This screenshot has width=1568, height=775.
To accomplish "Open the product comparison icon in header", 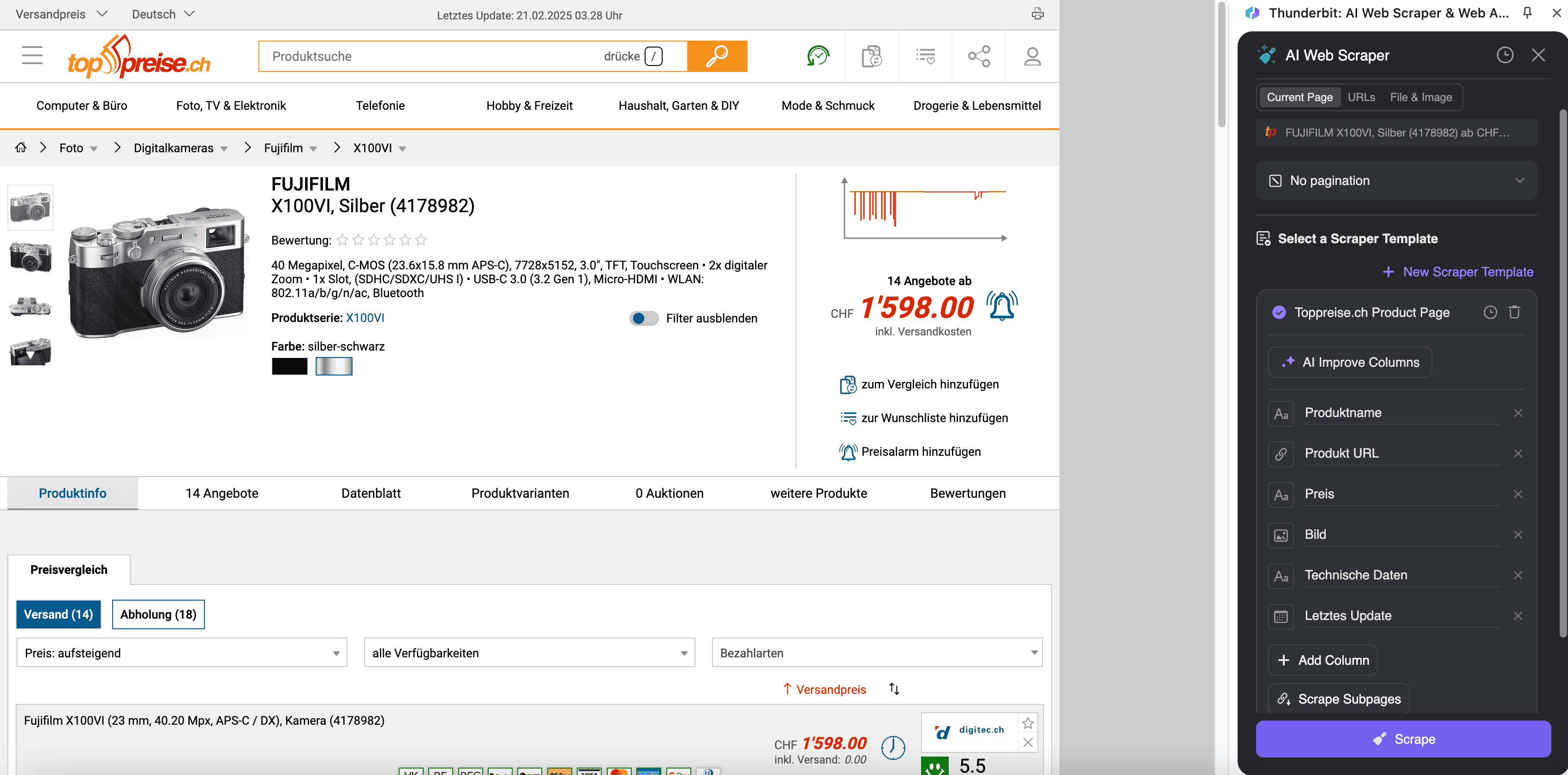I will coord(871,56).
